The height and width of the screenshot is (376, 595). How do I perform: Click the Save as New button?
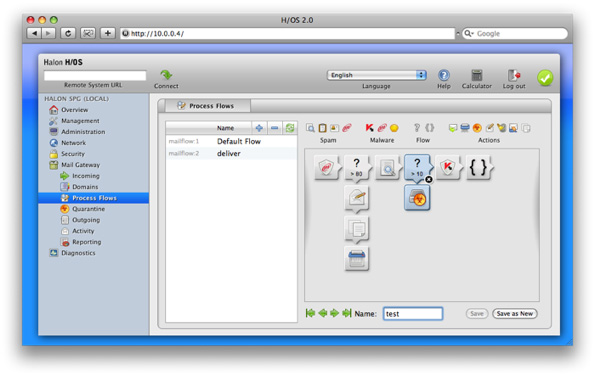515,314
